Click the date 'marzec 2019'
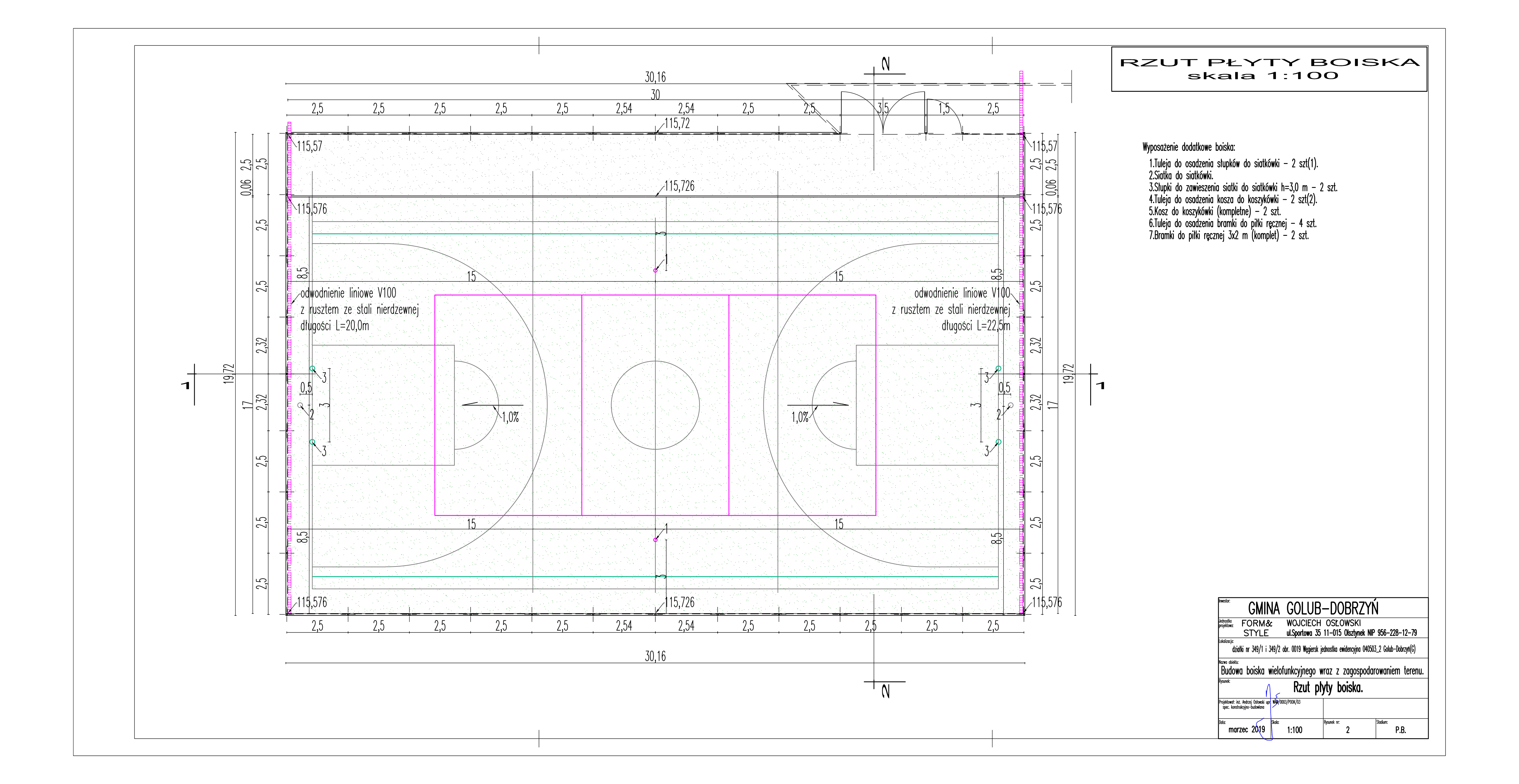 tap(1247, 730)
